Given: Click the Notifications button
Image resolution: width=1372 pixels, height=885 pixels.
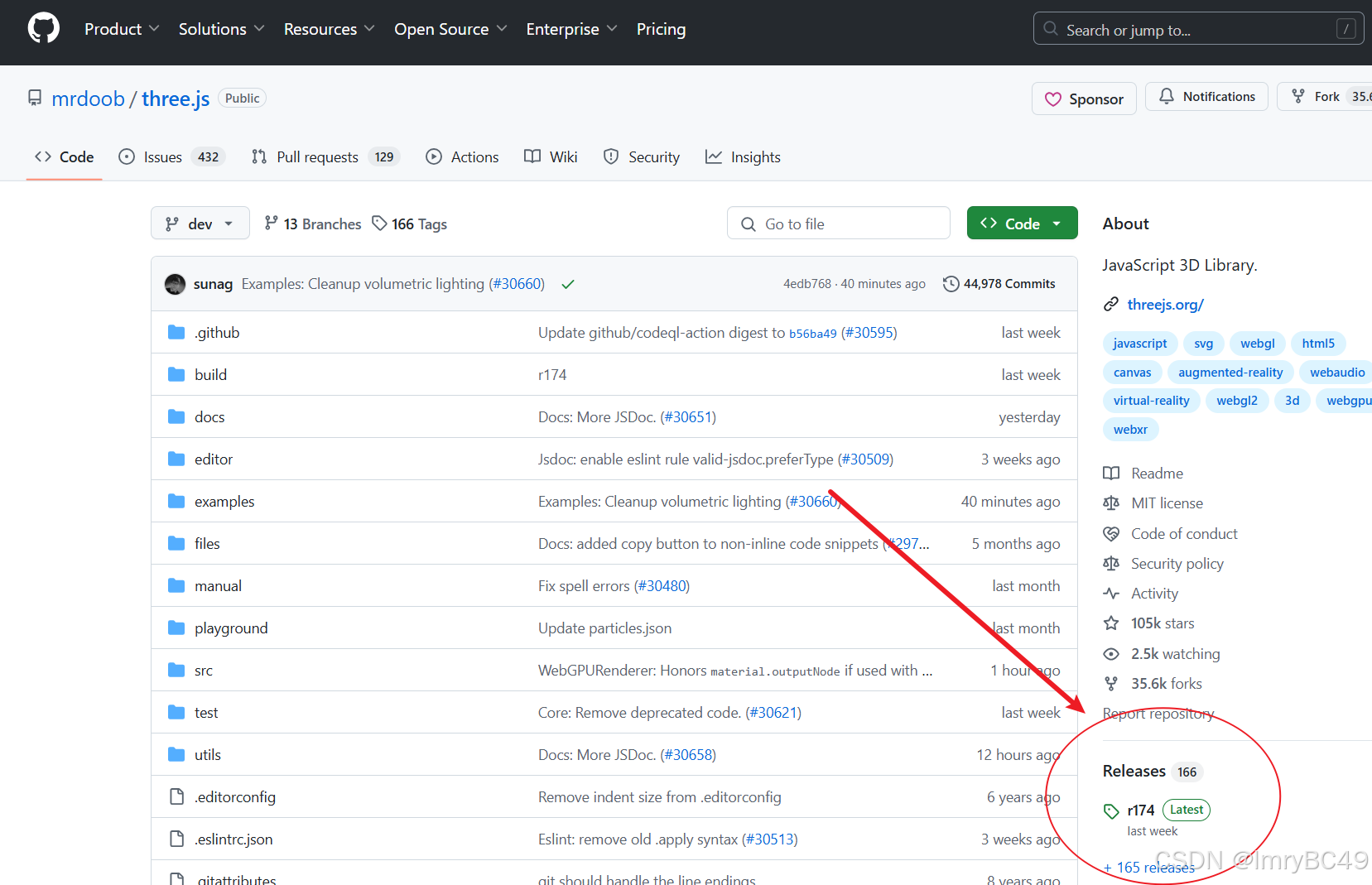Looking at the screenshot, I should 1206,96.
